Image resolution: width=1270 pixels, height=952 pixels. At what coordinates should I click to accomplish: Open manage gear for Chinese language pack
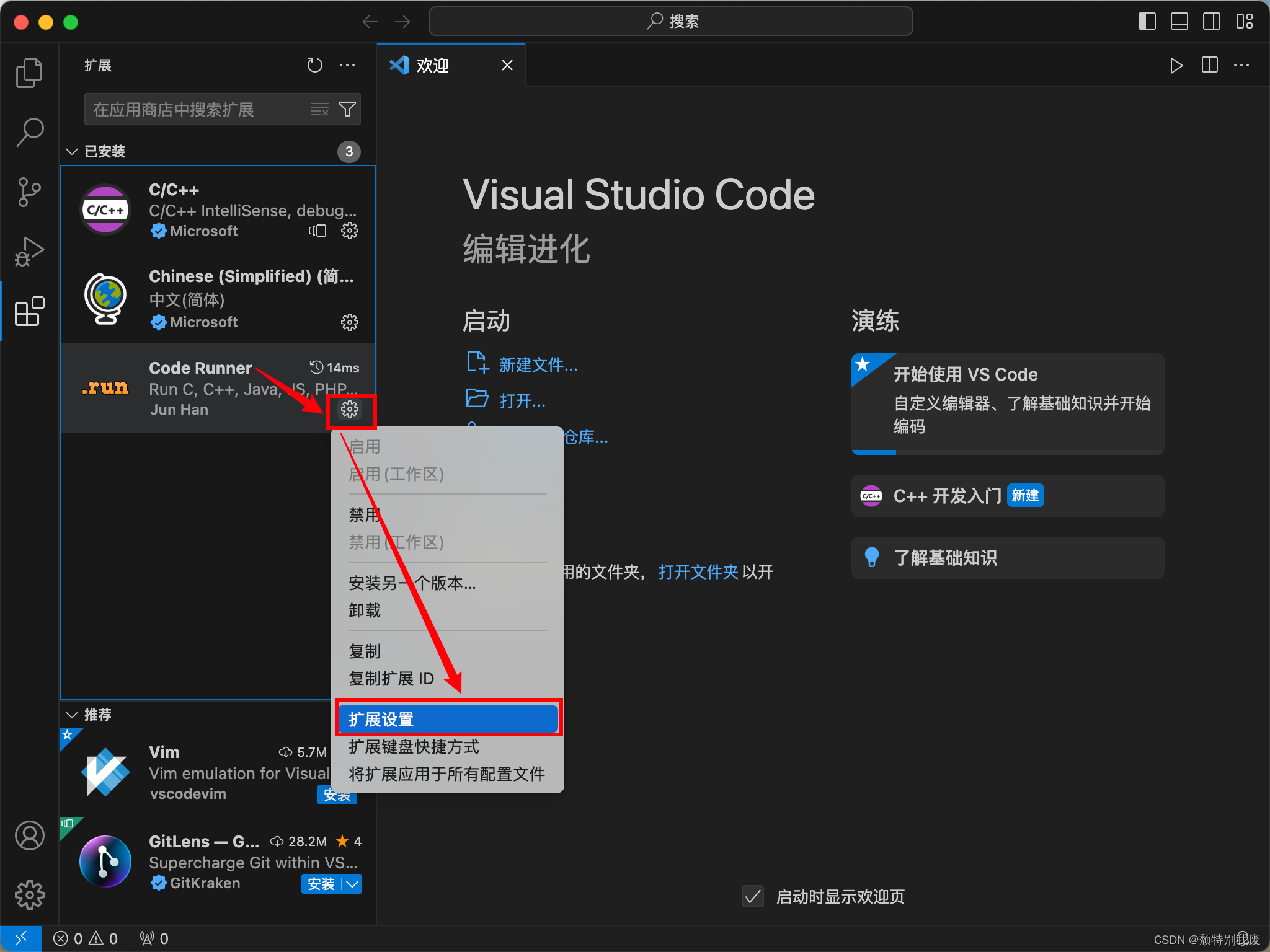pos(350,322)
